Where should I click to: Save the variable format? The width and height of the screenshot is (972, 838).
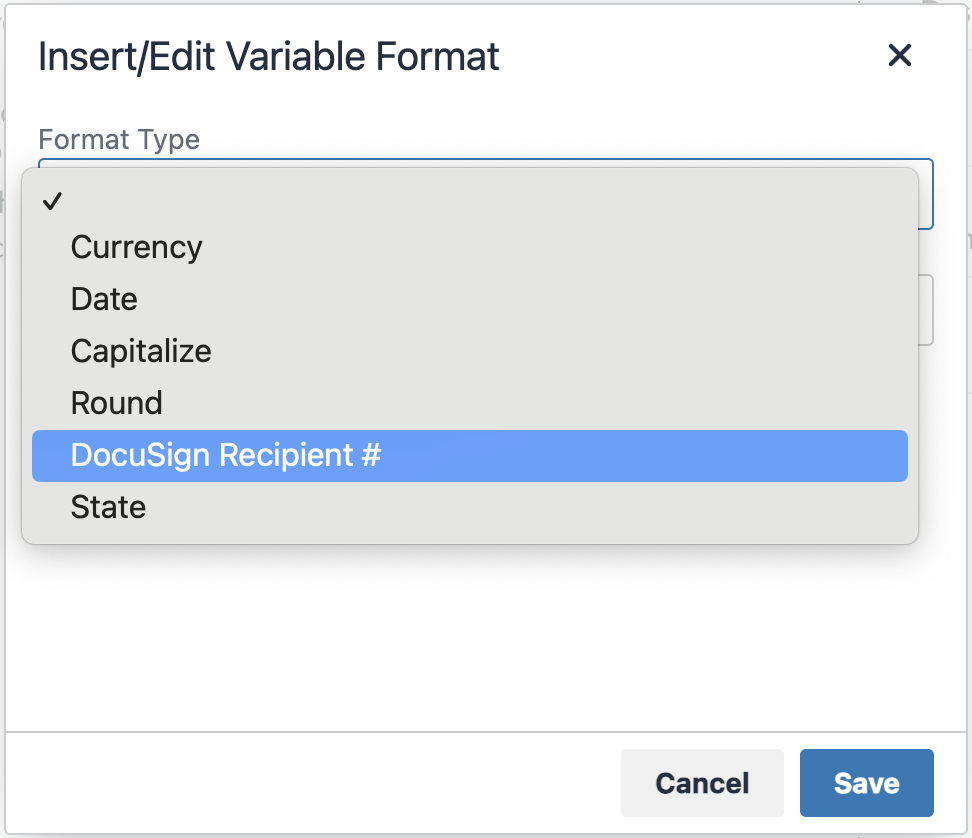[866, 783]
